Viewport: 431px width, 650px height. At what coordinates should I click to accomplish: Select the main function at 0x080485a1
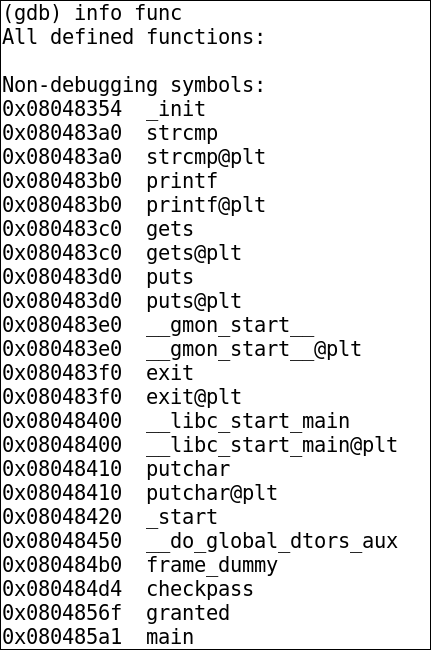coord(170,638)
